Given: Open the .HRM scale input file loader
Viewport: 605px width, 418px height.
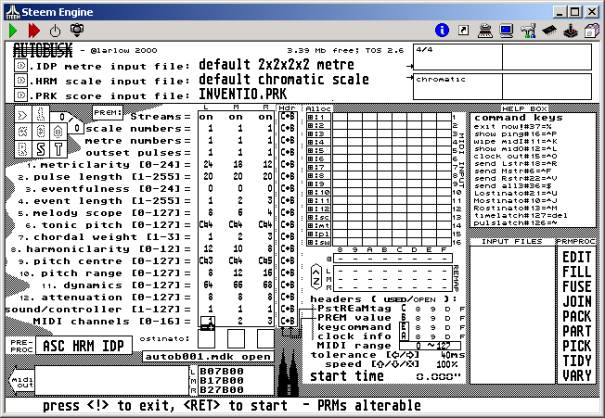Looking at the screenshot, I should point(20,80).
